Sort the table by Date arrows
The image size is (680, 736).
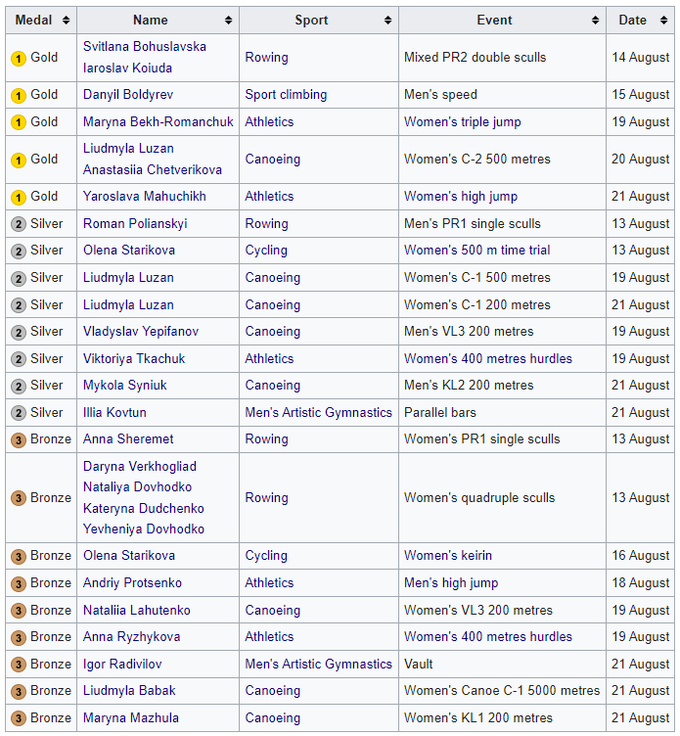(x=664, y=20)
